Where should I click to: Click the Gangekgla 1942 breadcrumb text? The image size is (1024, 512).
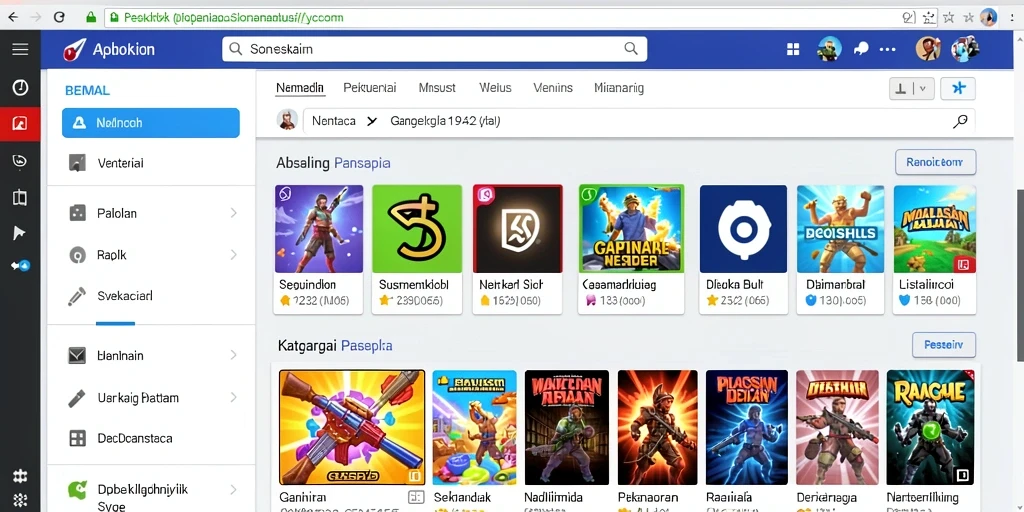click(x=445, y=121)
